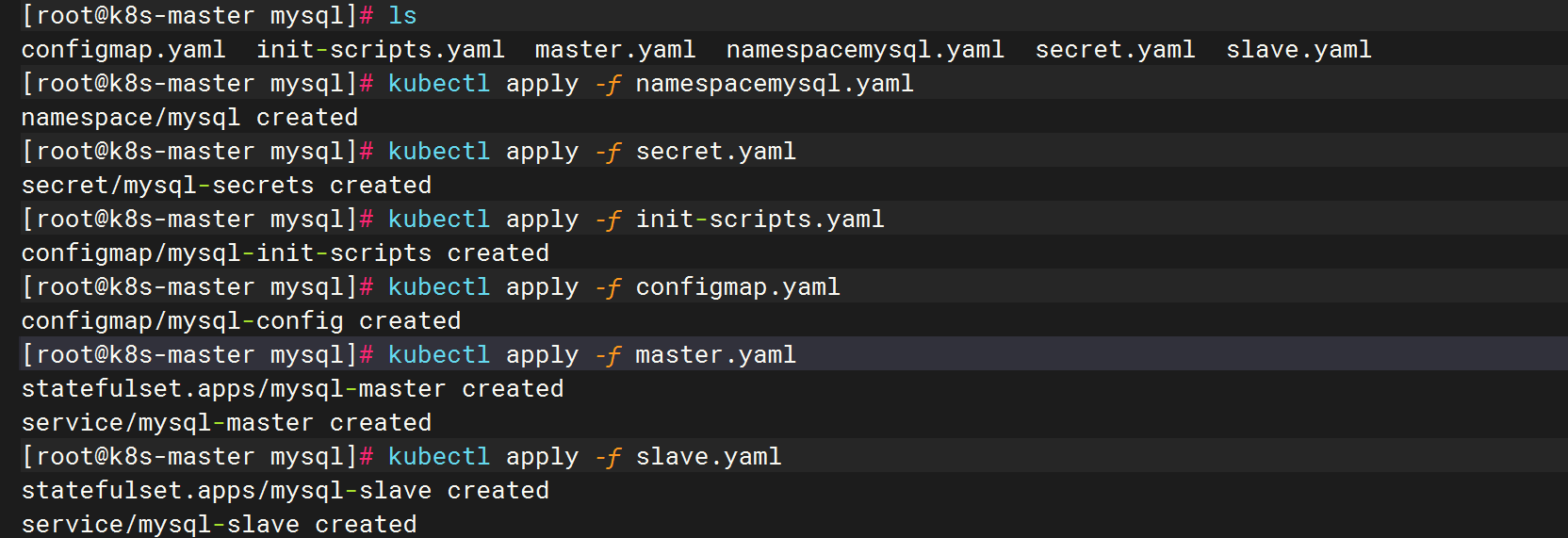
Task: Click the output 'statefulset.apps/mysql-master created'
Action: [x=292, y=389]
